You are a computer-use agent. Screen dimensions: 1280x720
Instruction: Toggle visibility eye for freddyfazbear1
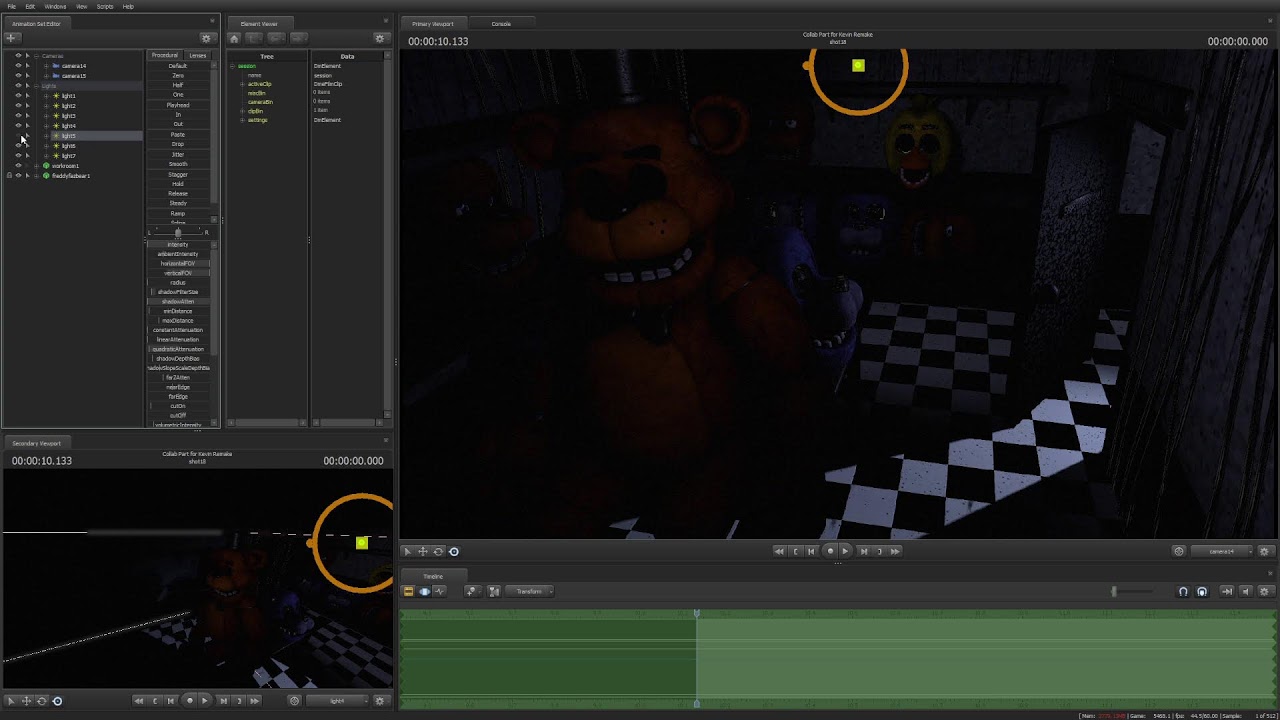pos(18,176)
